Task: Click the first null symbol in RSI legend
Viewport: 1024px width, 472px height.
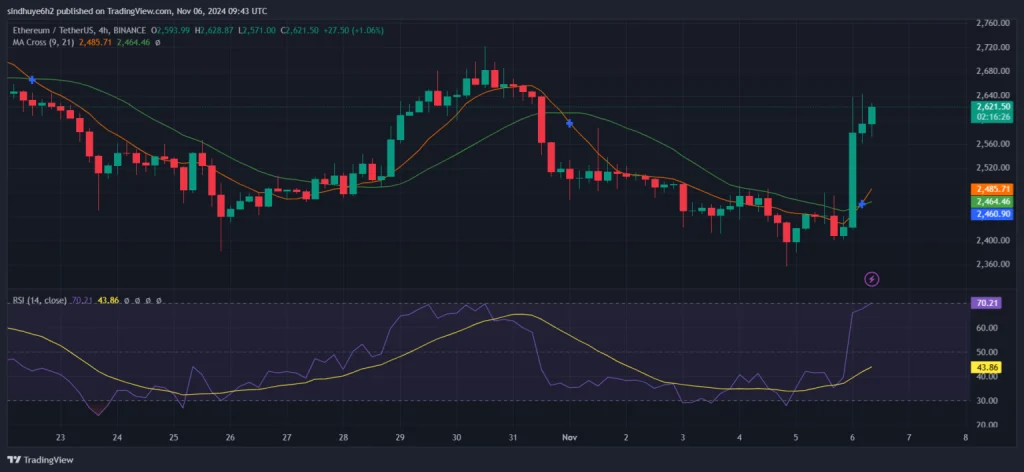Action: pos(125,300)
